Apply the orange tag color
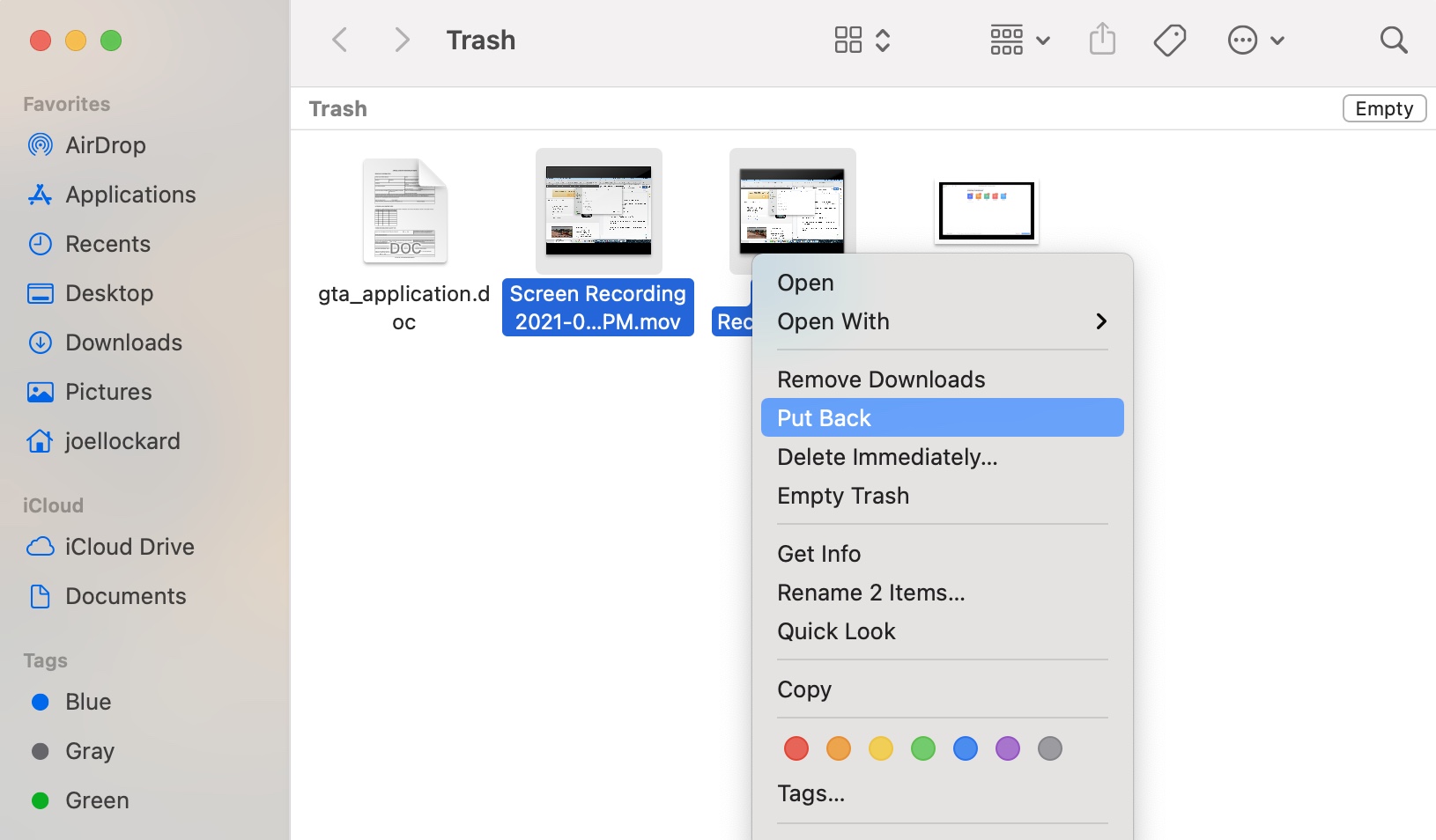 [x=839, y=748]
